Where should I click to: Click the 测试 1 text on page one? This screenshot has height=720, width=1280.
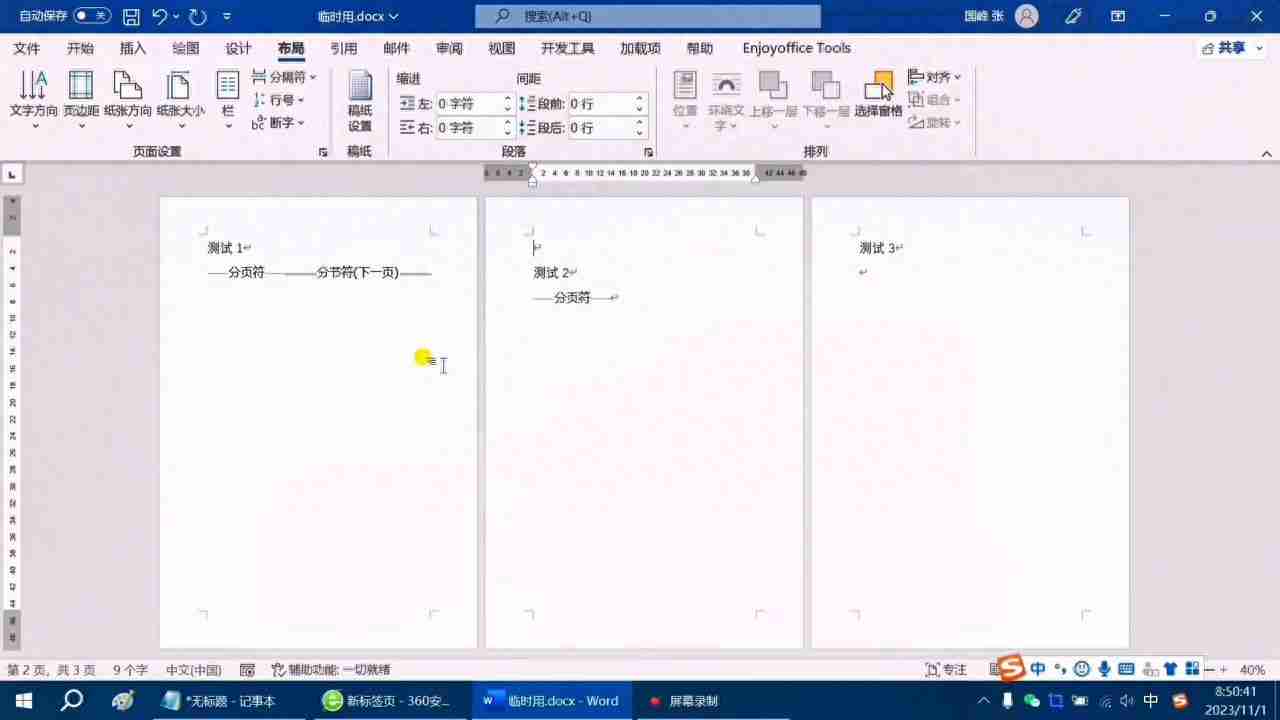click(x=225, y=248)
